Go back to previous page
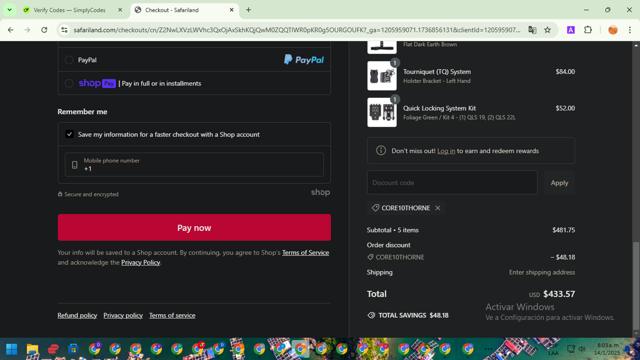 click(x=11, y=30)
